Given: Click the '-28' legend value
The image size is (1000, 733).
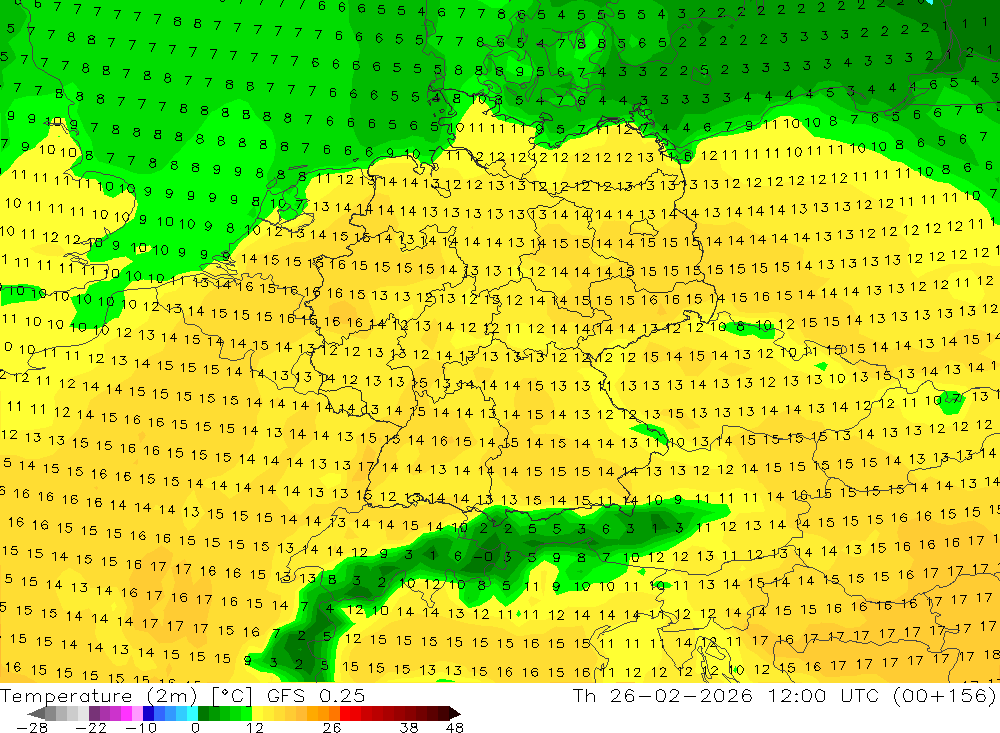Looking at the screenshot, I should (x=32, y=727).
